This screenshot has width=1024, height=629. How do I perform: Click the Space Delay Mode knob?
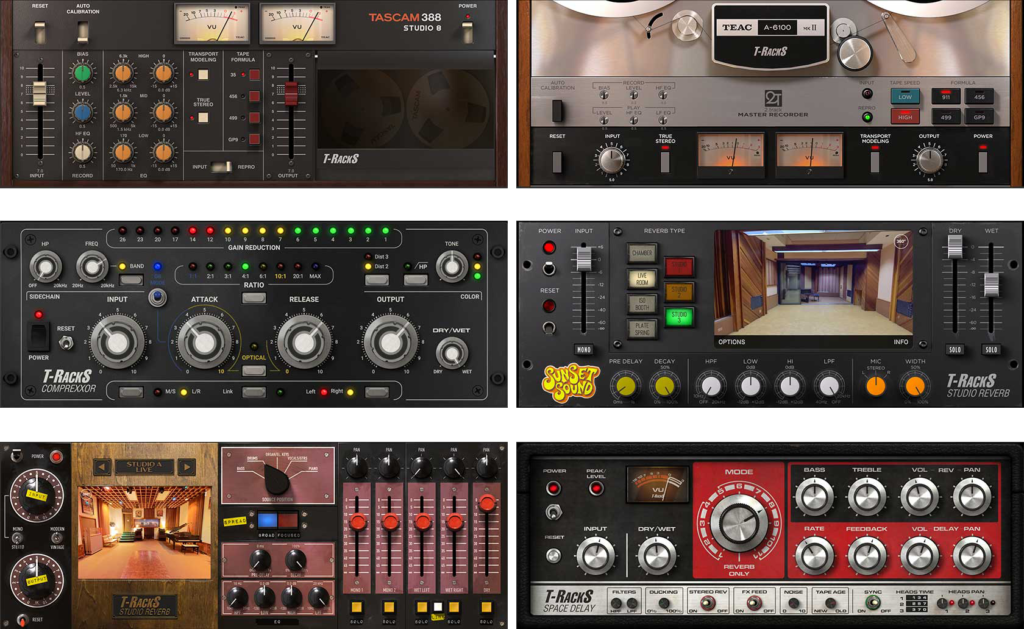pyautogui.click(x=739, y=521)
